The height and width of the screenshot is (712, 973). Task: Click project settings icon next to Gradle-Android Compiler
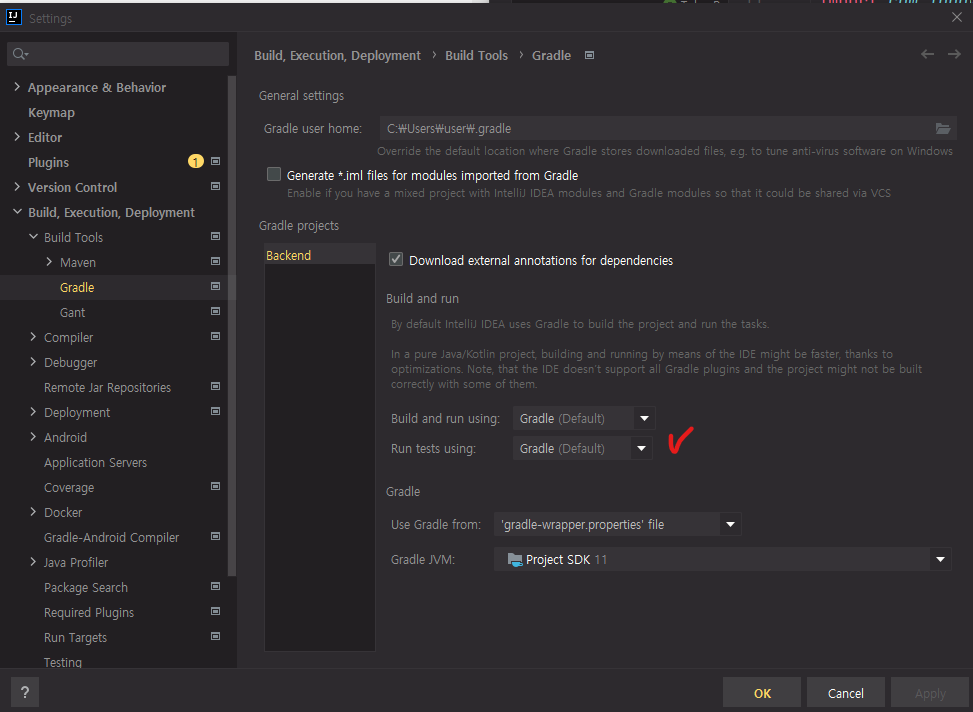click(x=215, y=536)
